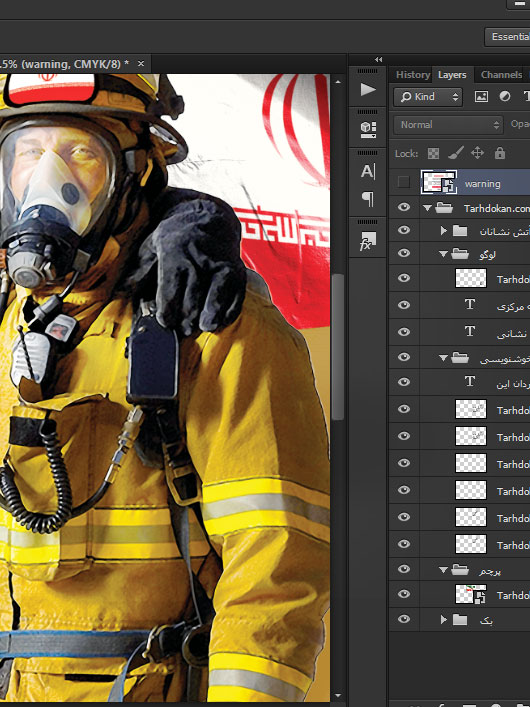The width and height of the screenshot is (530, 707).
Task: Open the Actions panel play icon
Action: (368, 89)
